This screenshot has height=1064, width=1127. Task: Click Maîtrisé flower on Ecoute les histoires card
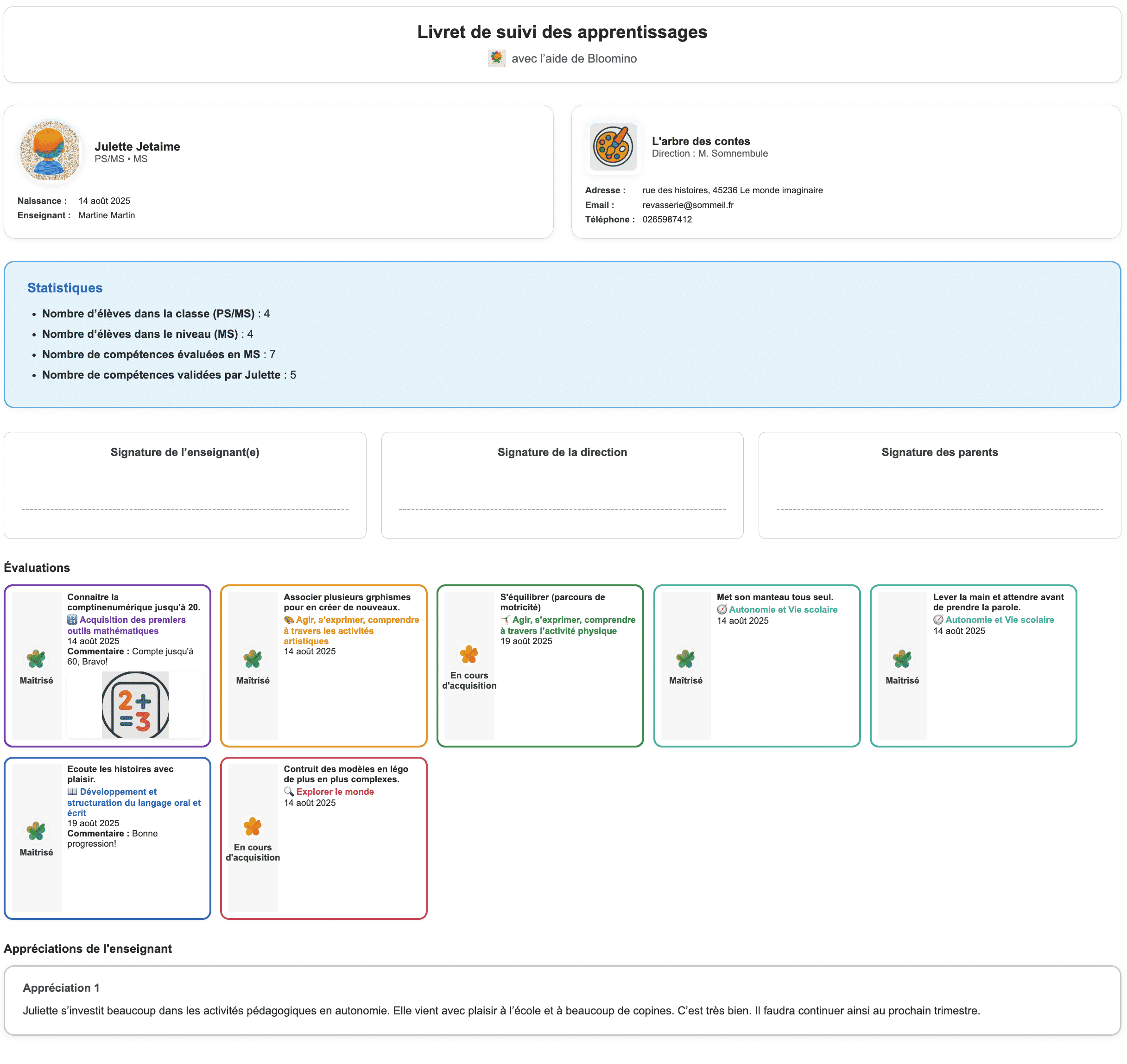(x=36, y=830)
